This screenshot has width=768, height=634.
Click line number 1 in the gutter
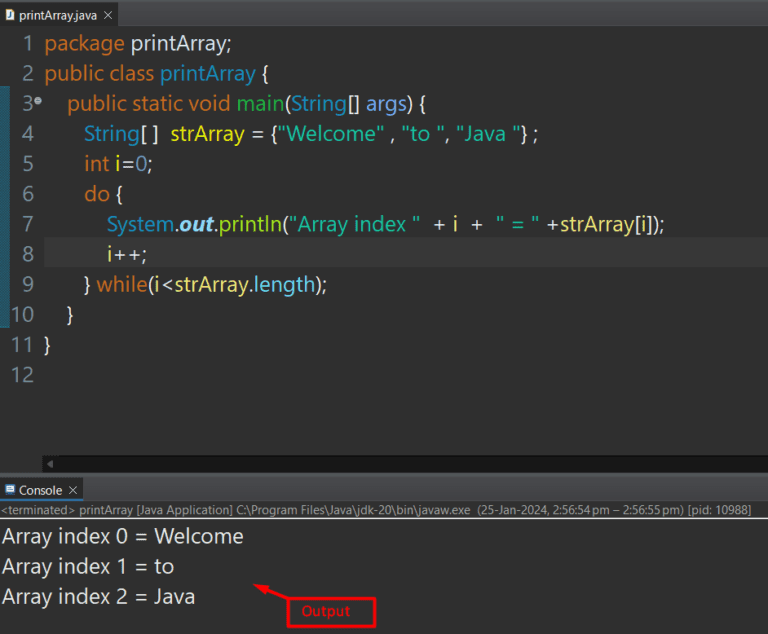[x=26, y=44]
